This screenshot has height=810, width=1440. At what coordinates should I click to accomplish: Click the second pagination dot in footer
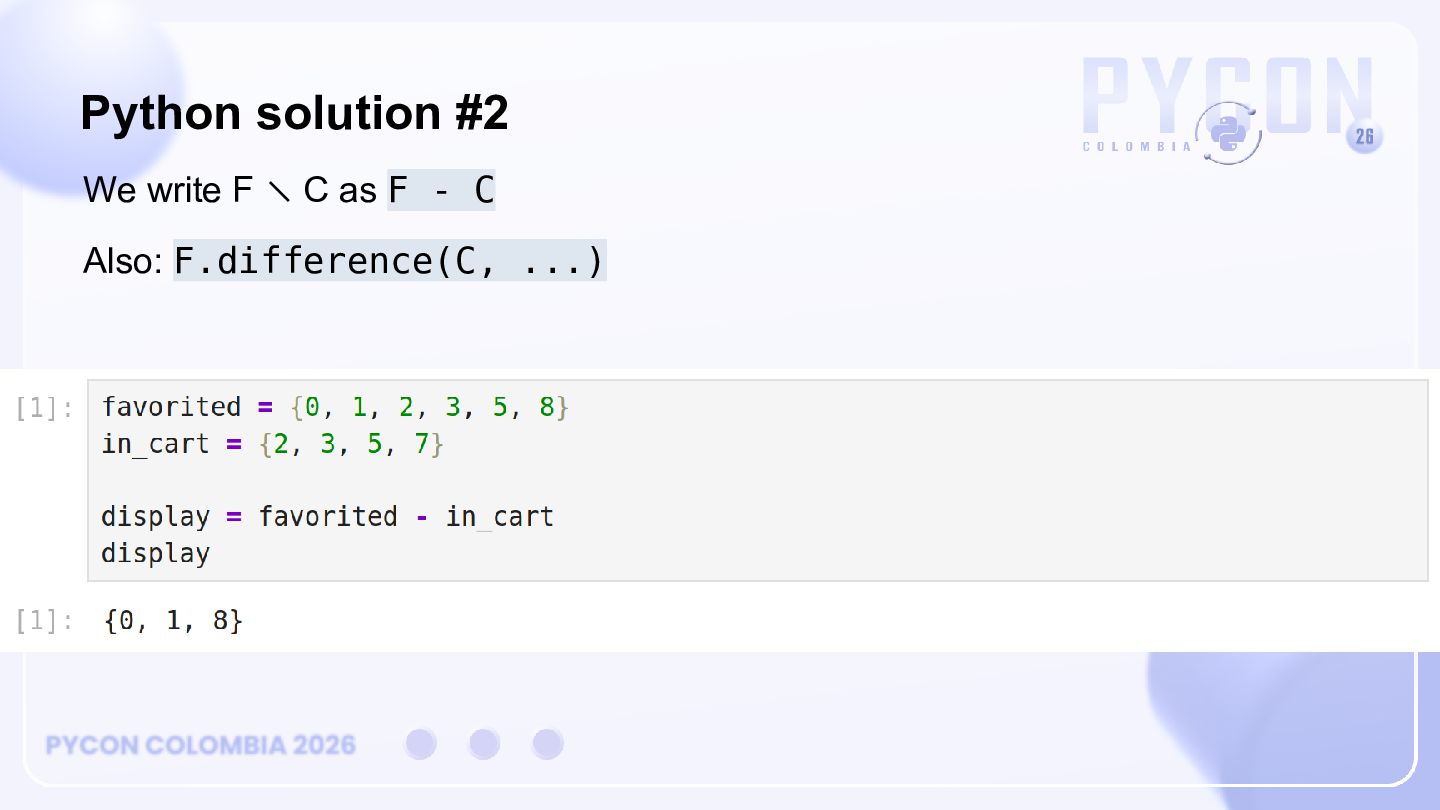click(484, 744)
